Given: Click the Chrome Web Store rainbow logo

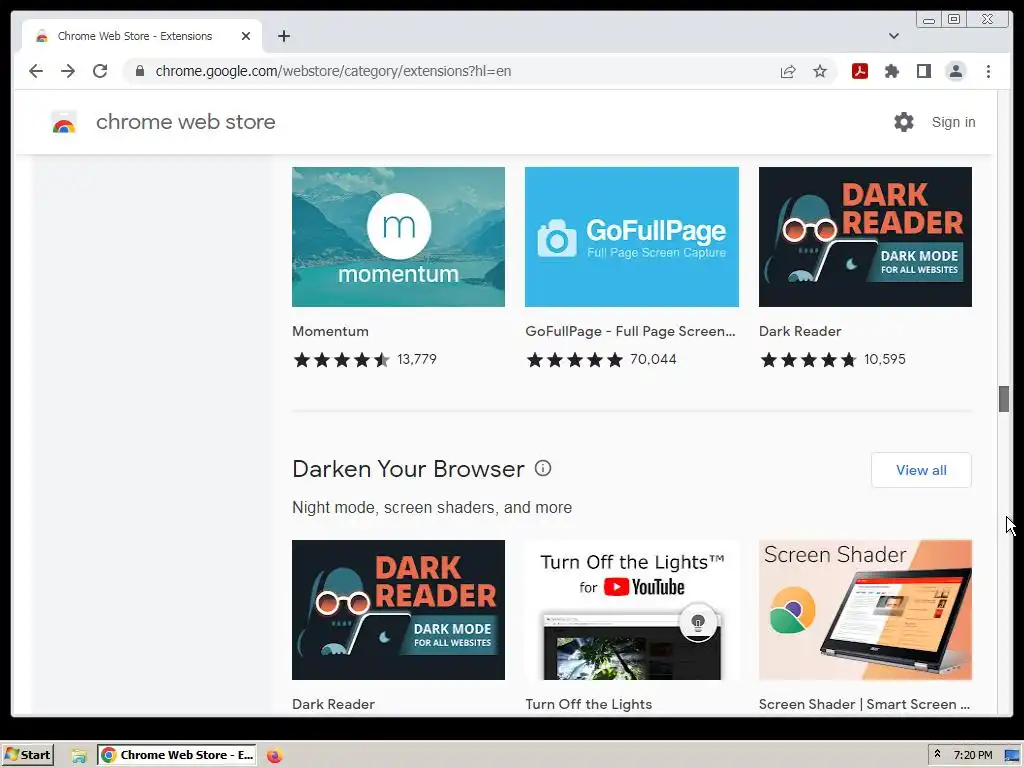Looking at the screenshot, I should pos(64,122).
